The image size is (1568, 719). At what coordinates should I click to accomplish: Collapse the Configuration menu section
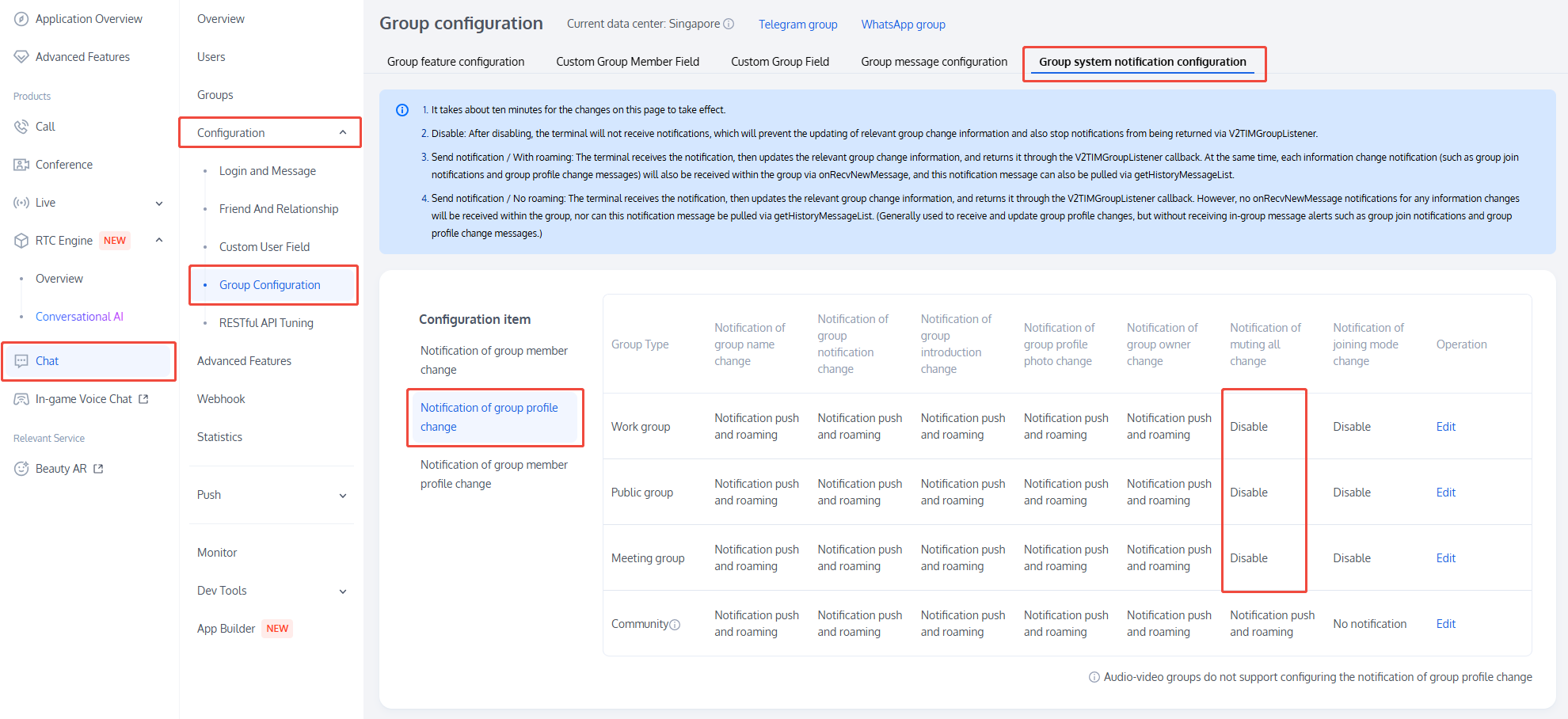343,133
